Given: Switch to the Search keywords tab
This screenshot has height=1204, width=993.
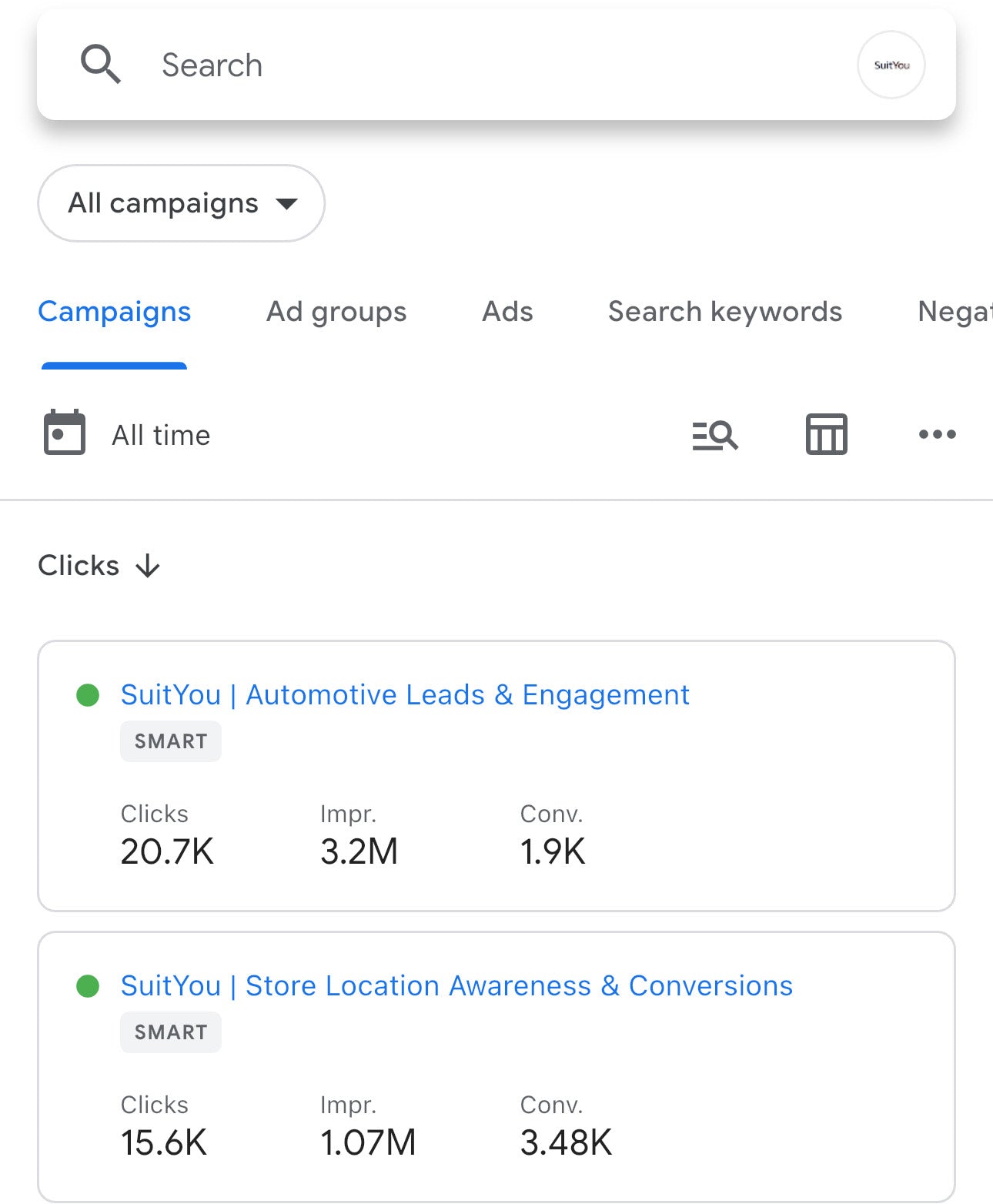Looking at the screenshot, I should (724, 312).
